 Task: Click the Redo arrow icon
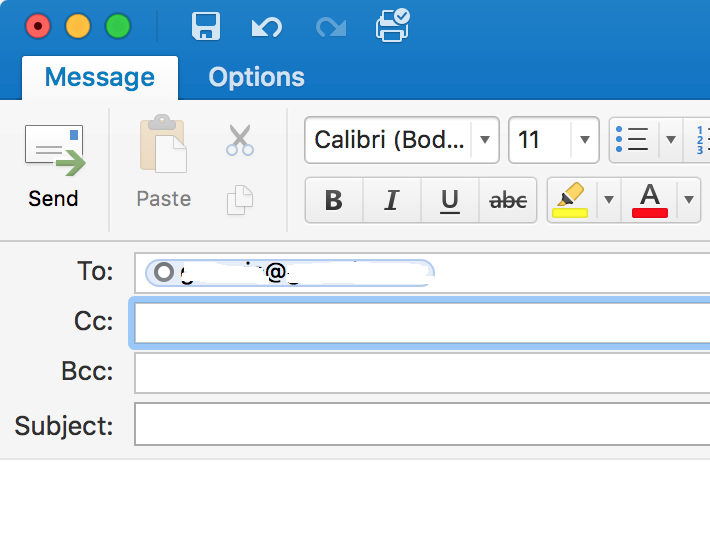[330, 27]
